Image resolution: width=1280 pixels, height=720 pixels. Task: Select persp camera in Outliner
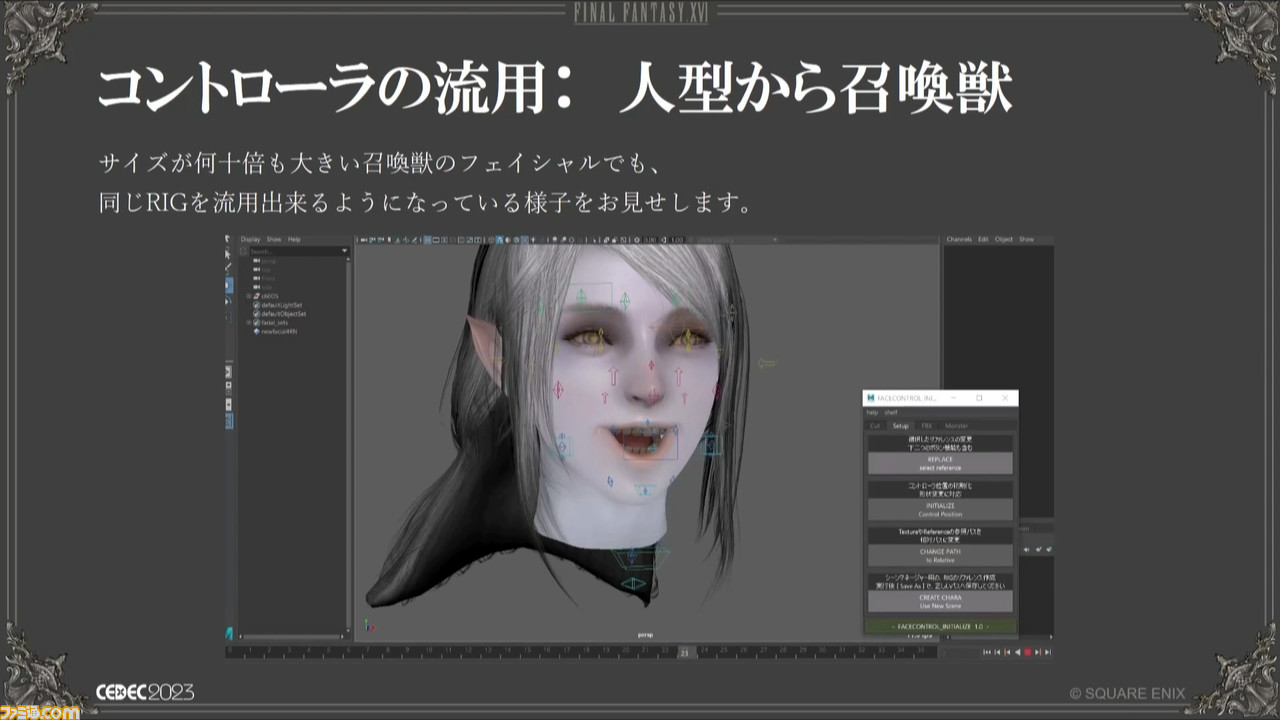click(269, 260)
